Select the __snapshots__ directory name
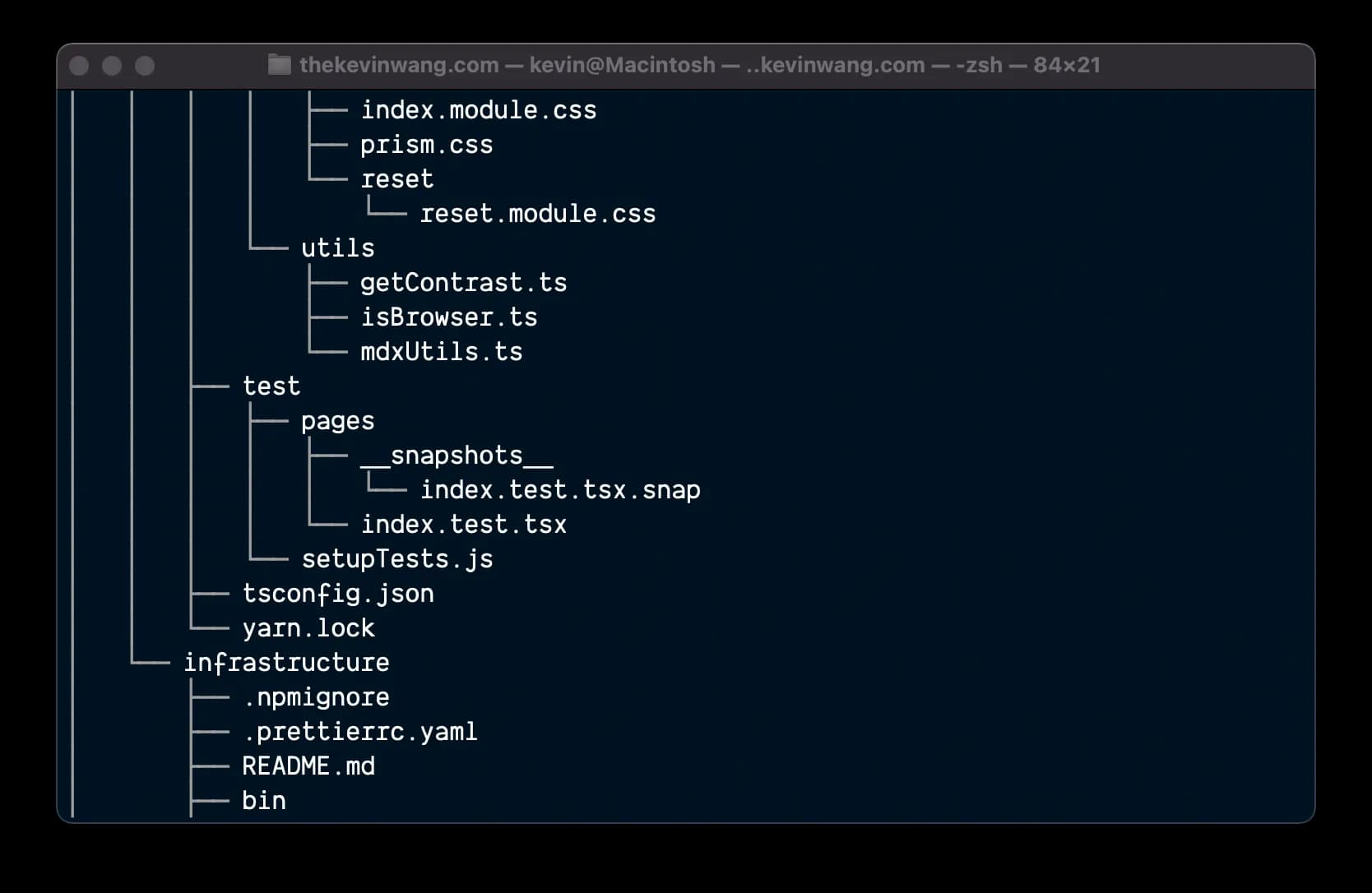1372x893 pixels. pyautogui.click(x=457, y=456)
